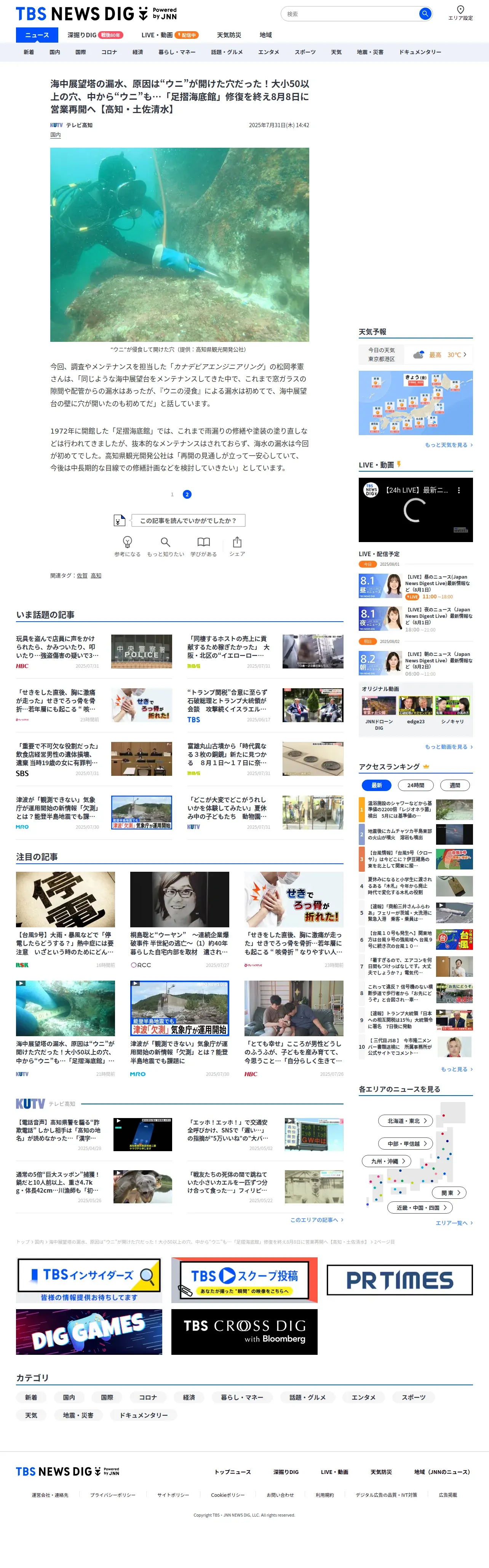Open エリア一覧へ link
The width and height of the screenshot is (489, 1568).
tap(454, 1223)
